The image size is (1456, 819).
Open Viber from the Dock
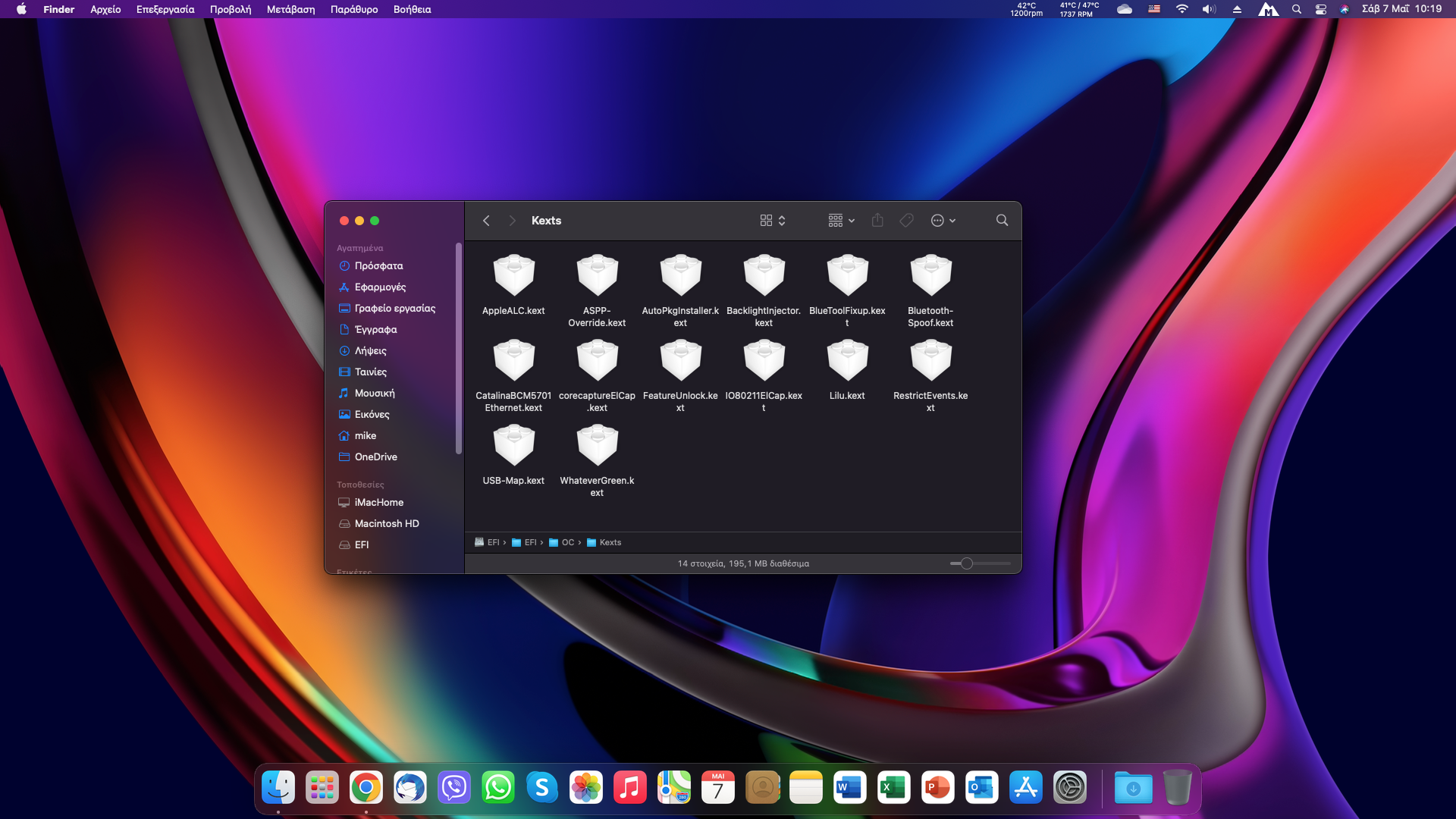454,788
